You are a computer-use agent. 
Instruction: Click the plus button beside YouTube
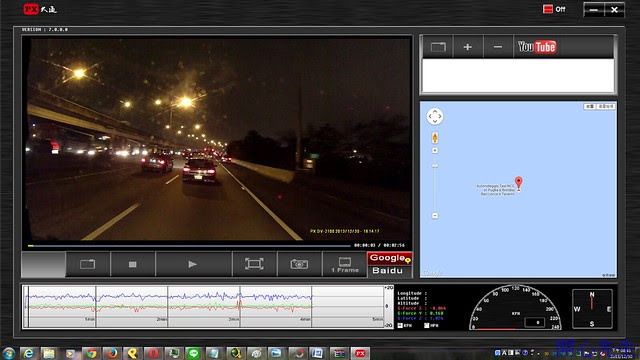point(468,47)
